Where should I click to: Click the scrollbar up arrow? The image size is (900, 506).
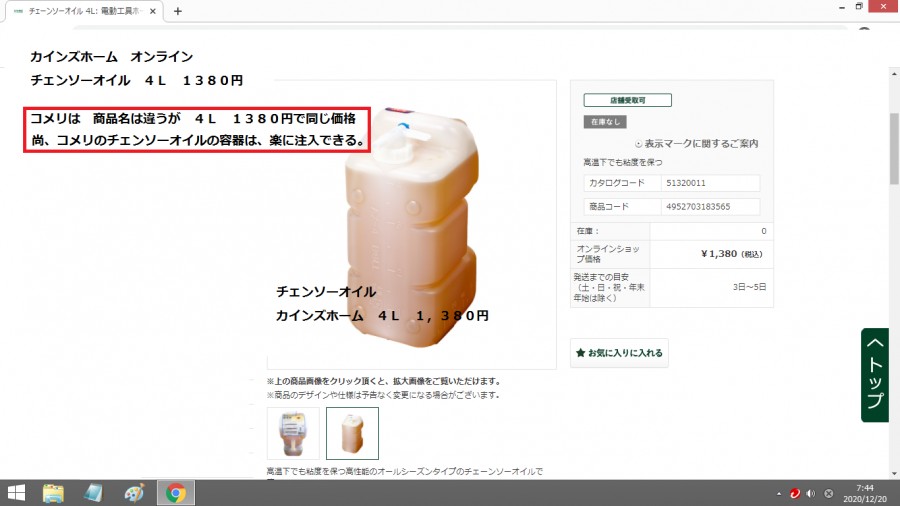coord(894,74)
